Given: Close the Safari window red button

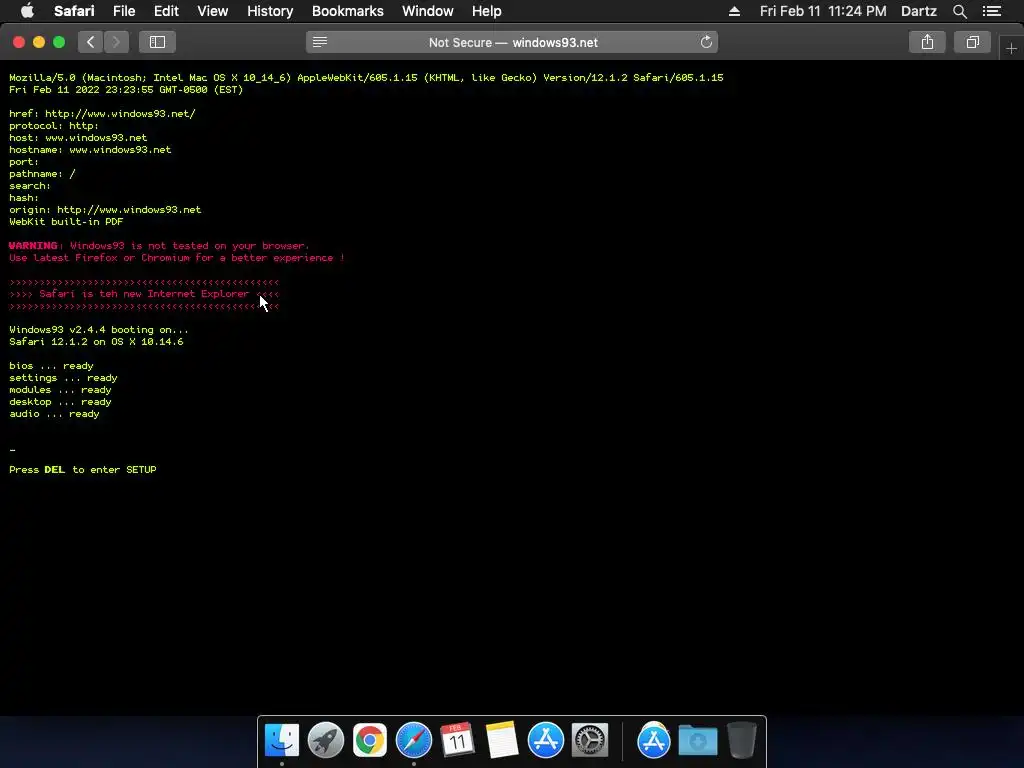Looking at the screenshot, I should tap(19, 42).
